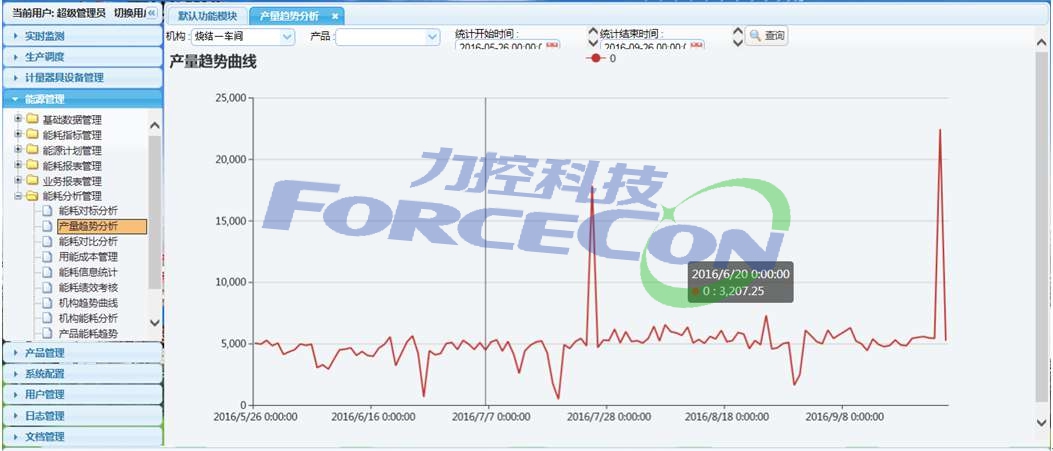1053x451 pixels.
Task: Click the page icon beside 用能成本管理
Action: 46,257
